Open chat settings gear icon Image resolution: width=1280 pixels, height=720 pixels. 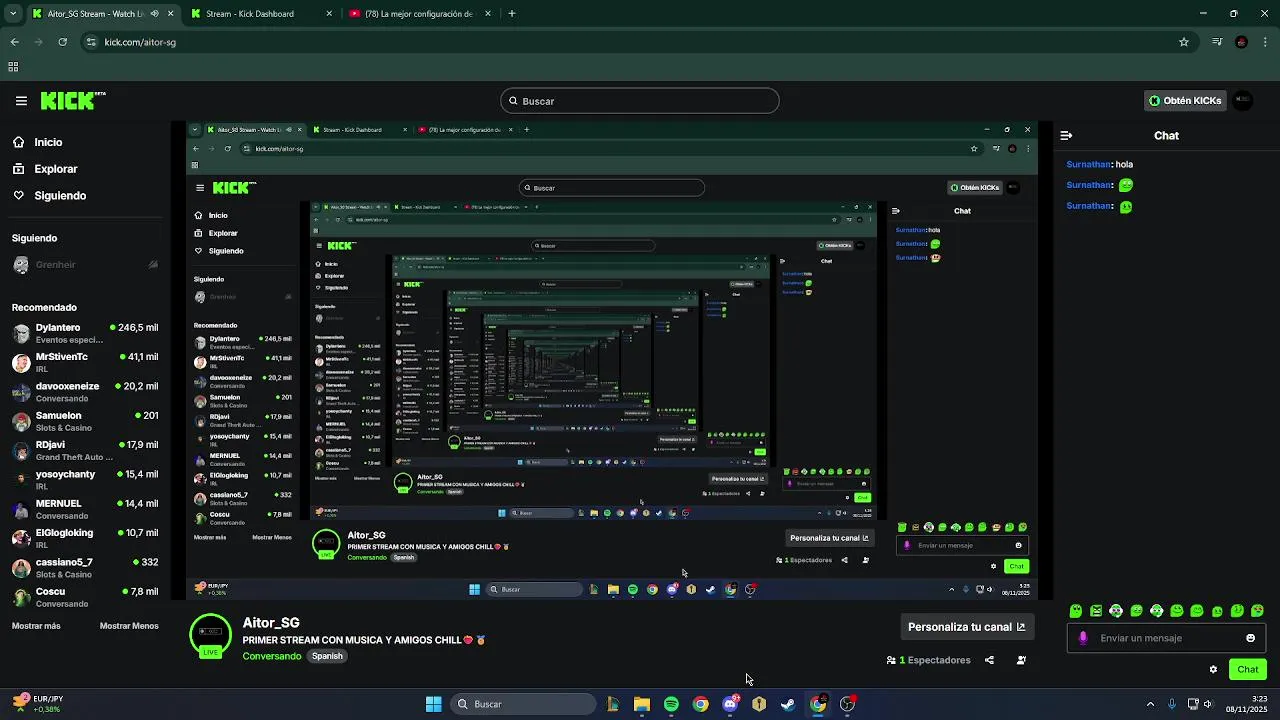1213,669
